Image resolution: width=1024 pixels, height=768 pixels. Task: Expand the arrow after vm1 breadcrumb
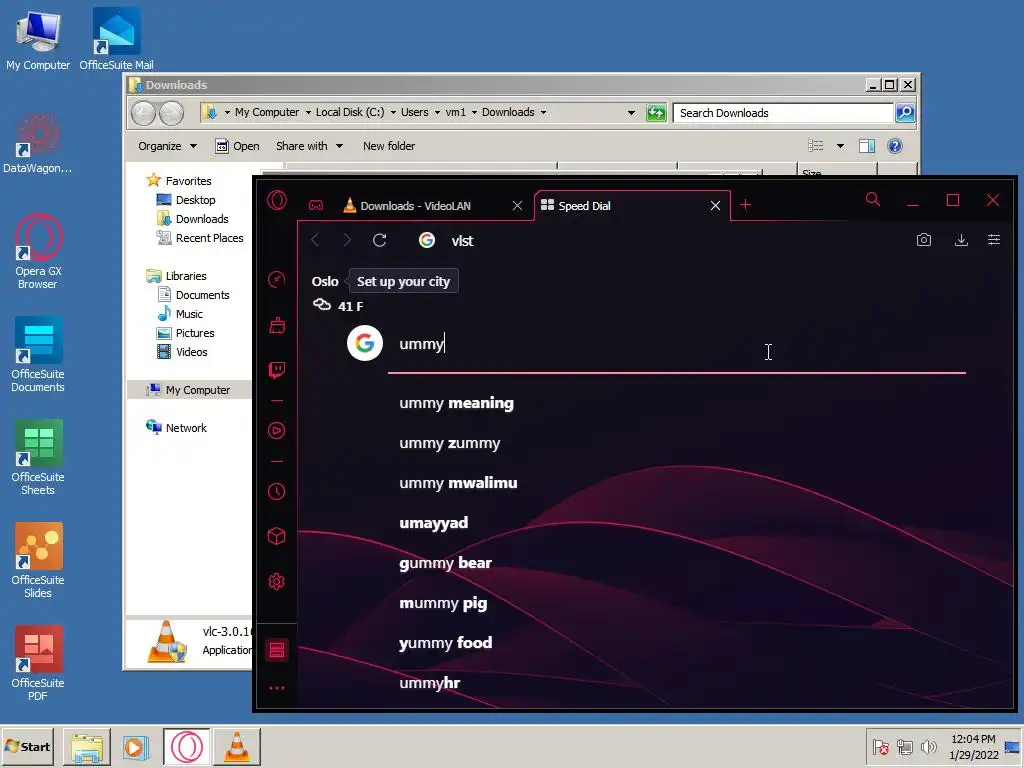click(474, 112)
